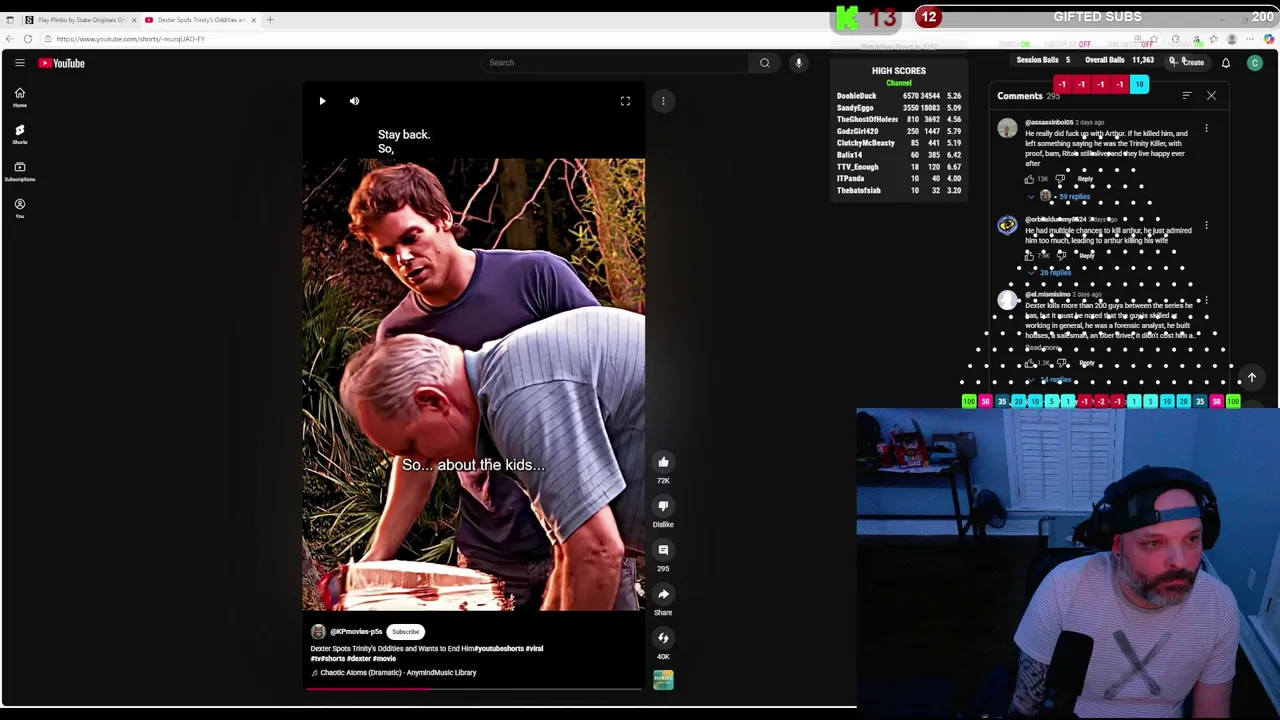
Task: Enter fullscreen with the video fullscreen icon
Action: point(625,101)
